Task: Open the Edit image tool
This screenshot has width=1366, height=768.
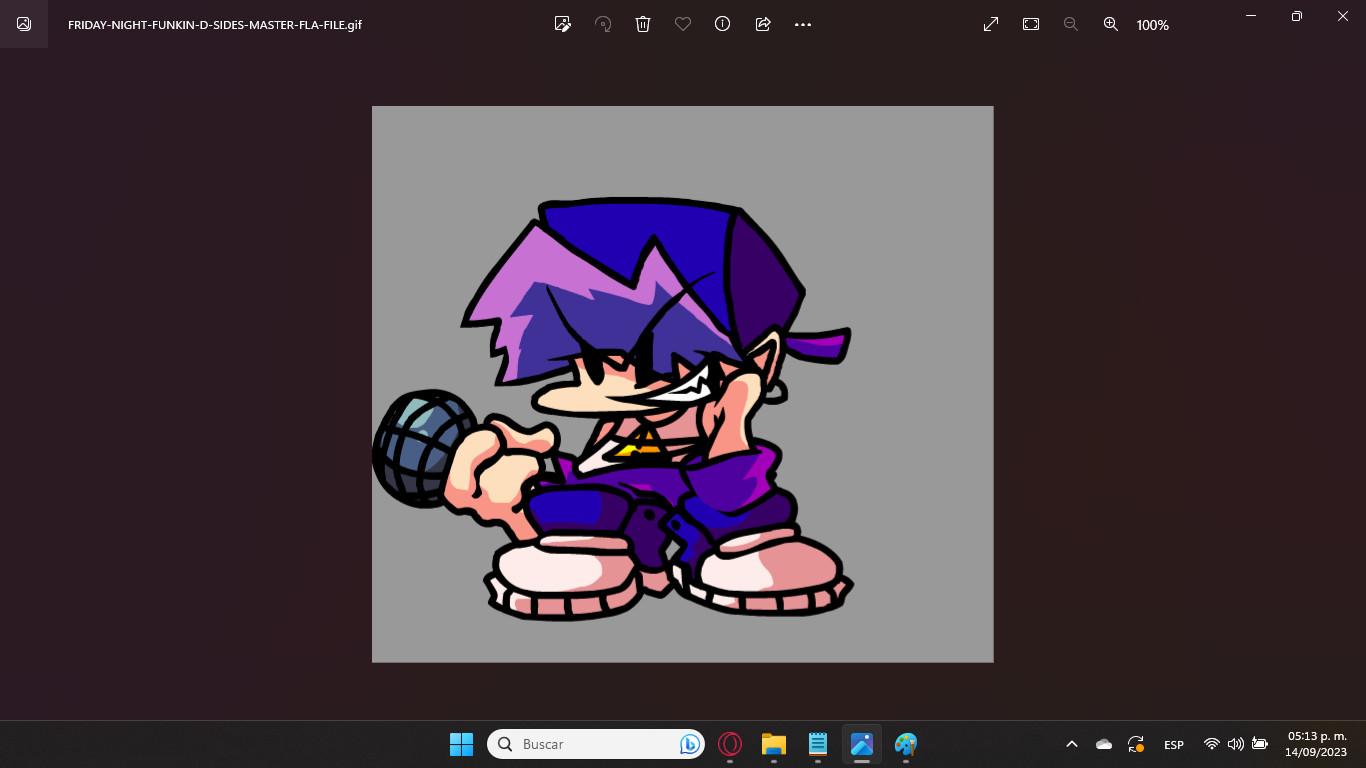Action: pos(563,24)
